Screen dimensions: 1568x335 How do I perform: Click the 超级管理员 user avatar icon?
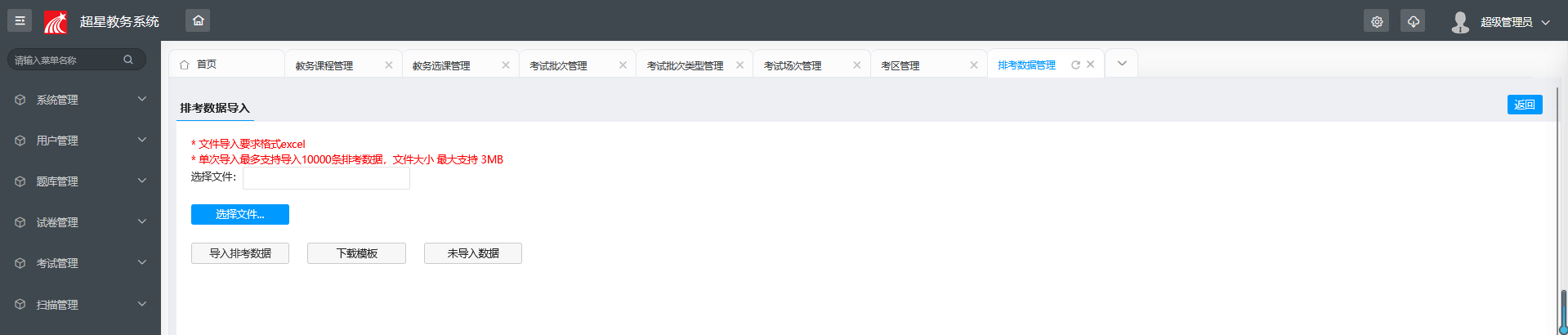click(1460, 22)
